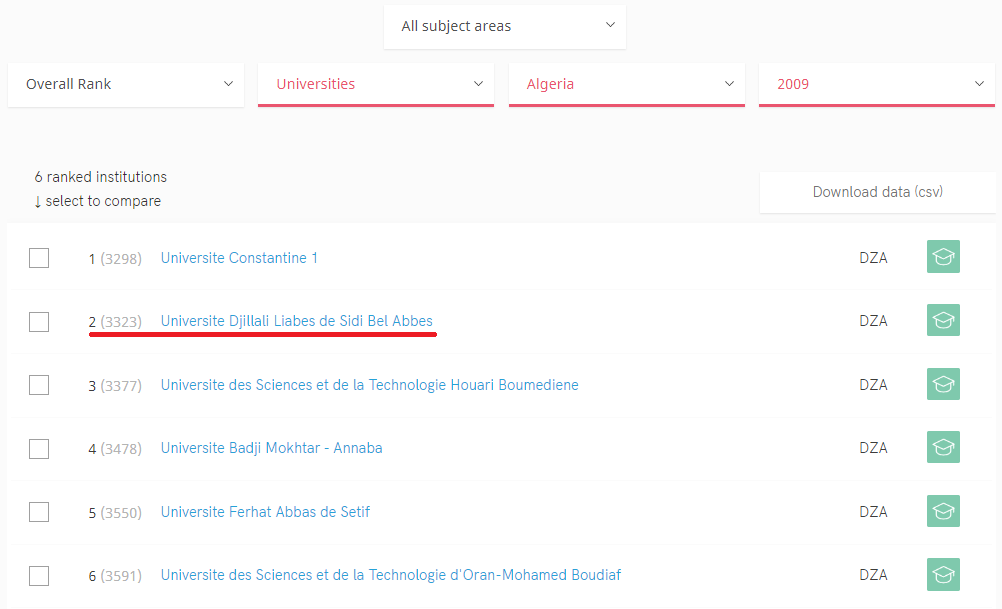Click graduation cap icon for Houari Boumediene university
1002x609 pixels.
pyautogui.click(x=943, y=384)
